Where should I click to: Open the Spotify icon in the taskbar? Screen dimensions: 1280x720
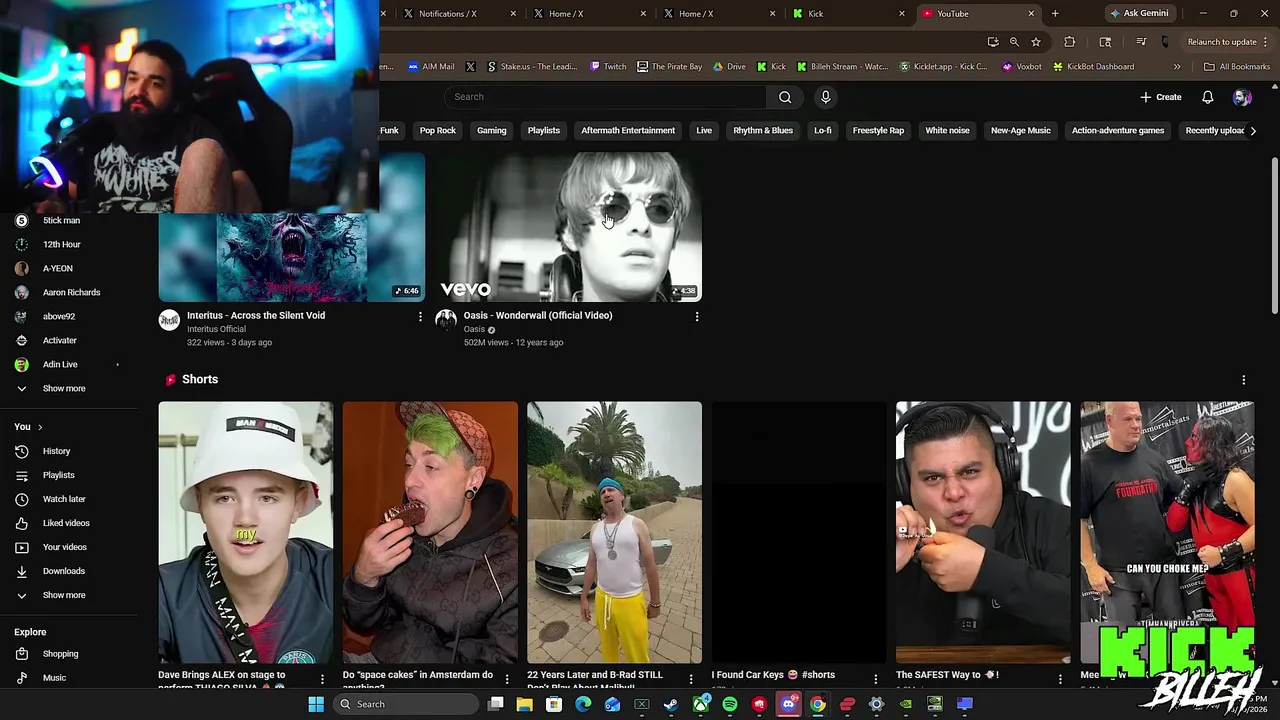[730, 704]
